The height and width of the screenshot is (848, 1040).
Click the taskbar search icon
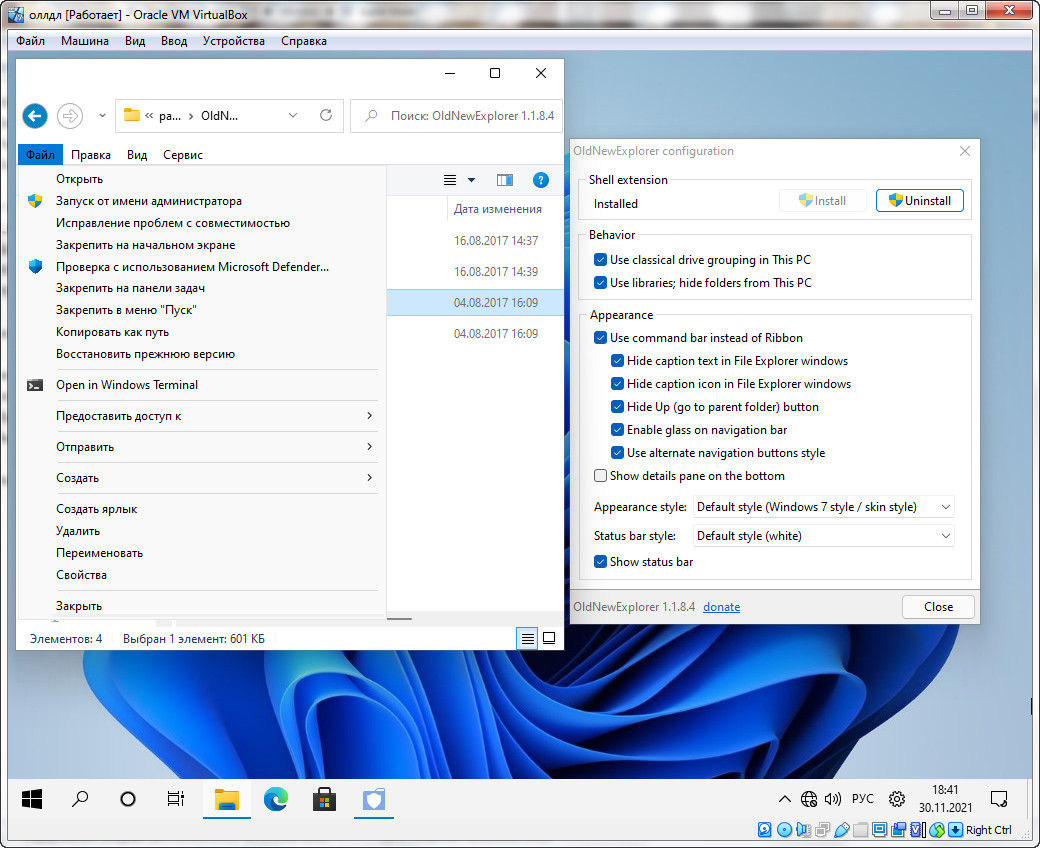(80, 798)
